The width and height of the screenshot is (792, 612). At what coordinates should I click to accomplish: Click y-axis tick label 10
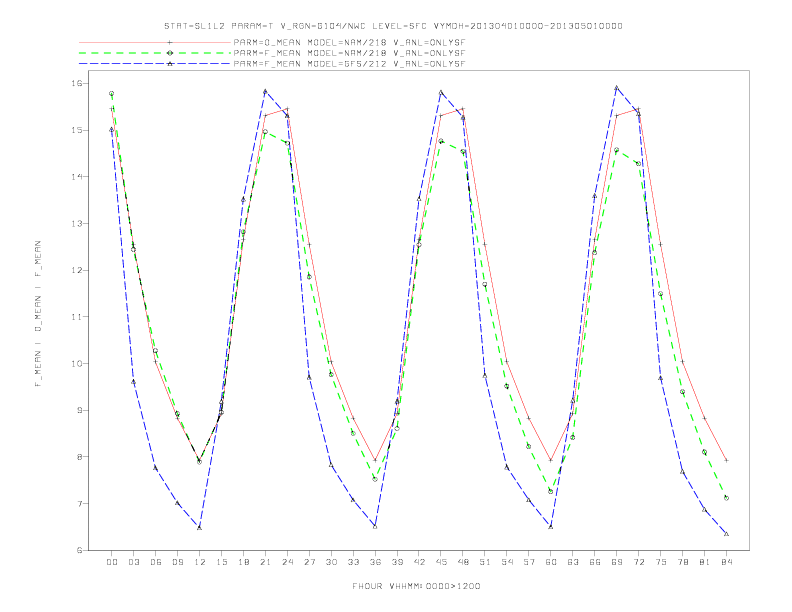tap(77, 363)
